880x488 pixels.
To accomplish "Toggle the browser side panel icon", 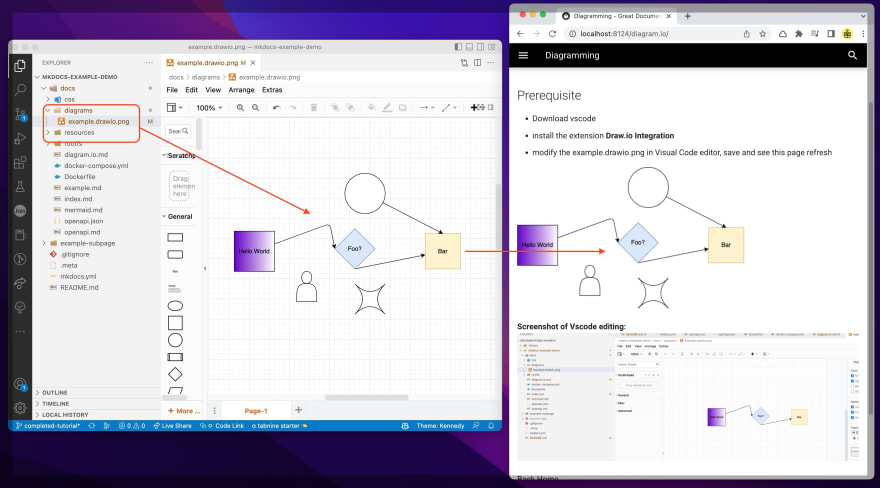I will [x=831, y=34].
